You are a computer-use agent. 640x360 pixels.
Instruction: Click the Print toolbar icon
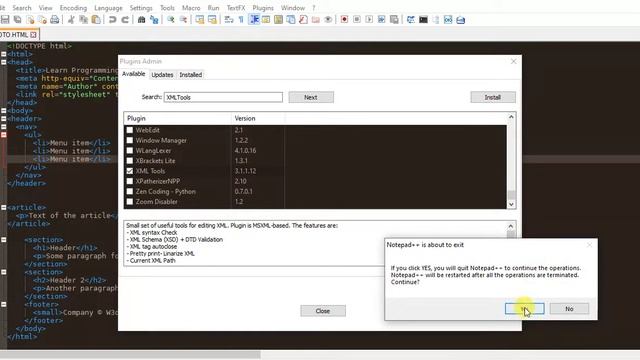55,20
